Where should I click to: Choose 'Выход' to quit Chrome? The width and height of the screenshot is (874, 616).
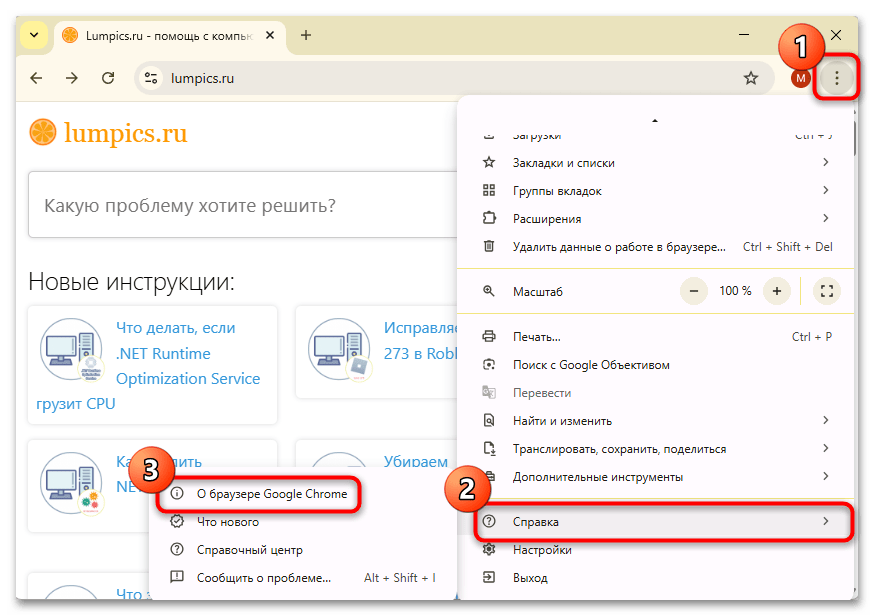coord(656,578)
